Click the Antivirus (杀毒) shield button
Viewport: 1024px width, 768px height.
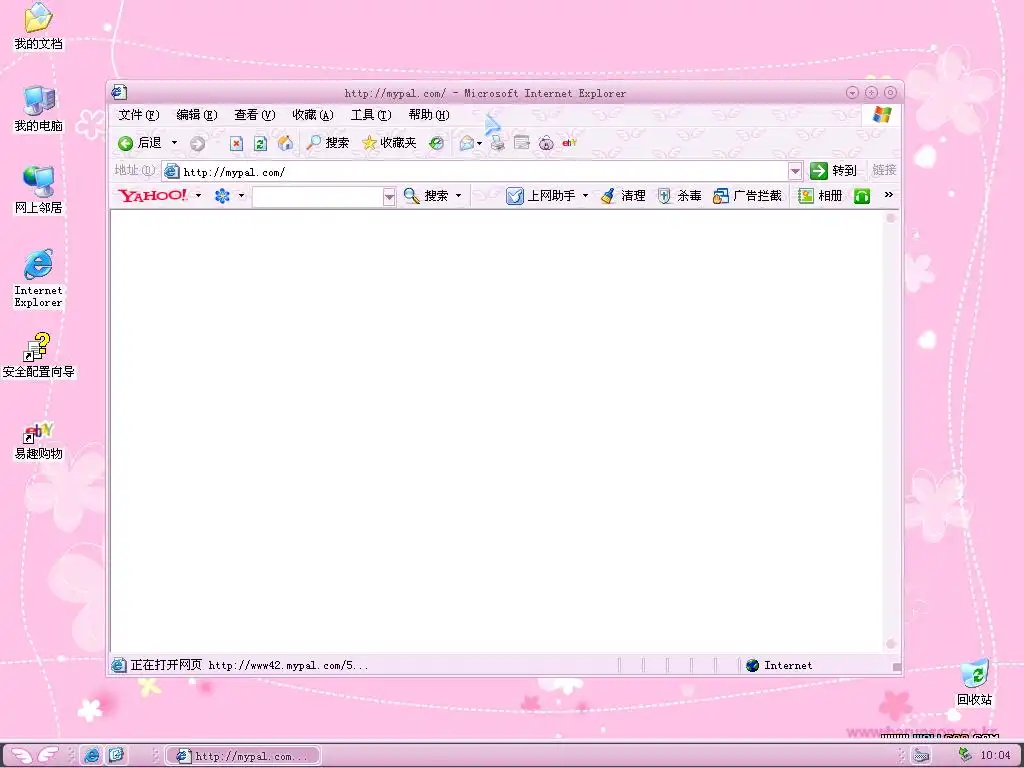tap(679, 195)
